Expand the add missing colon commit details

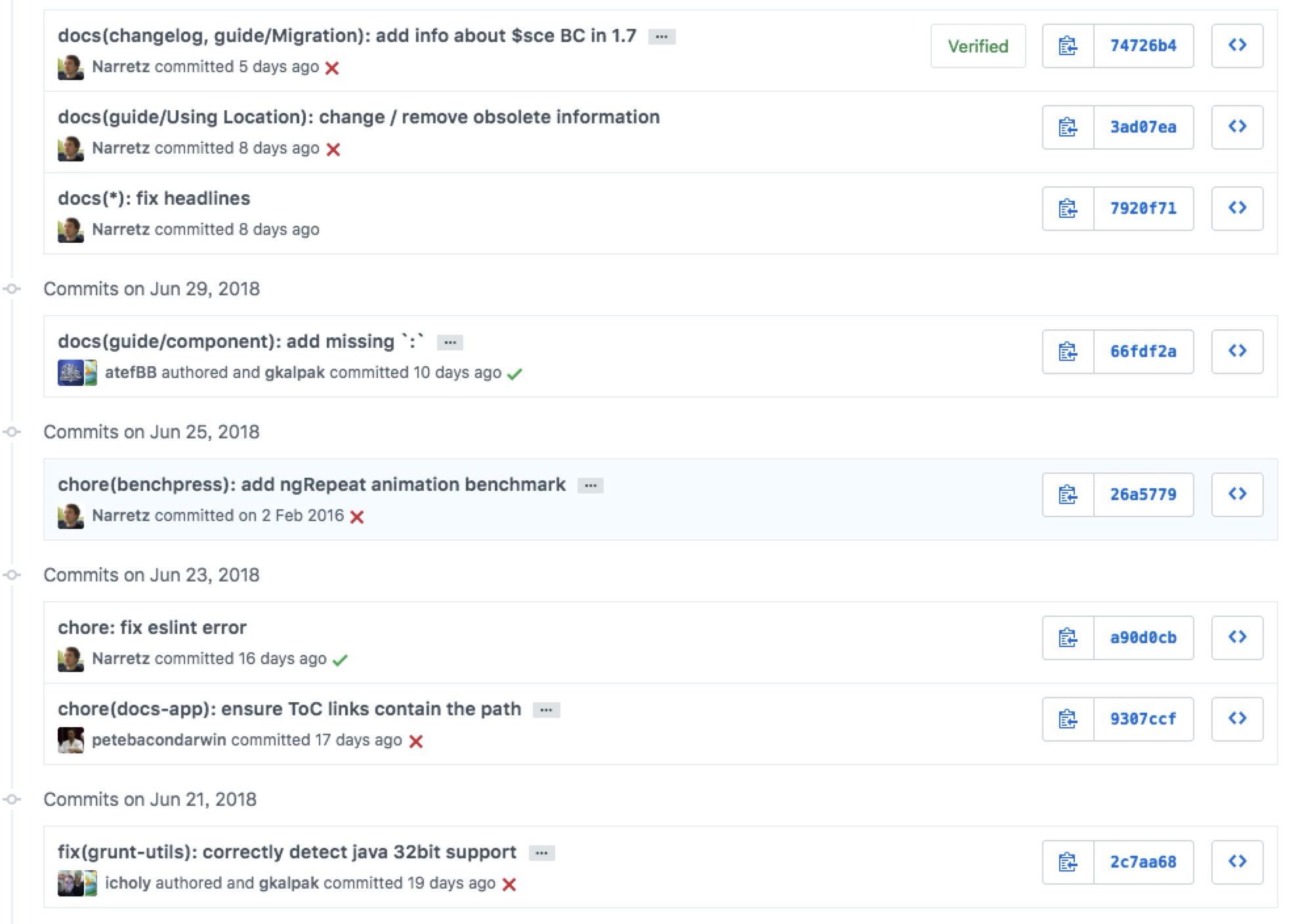point(450,343)
